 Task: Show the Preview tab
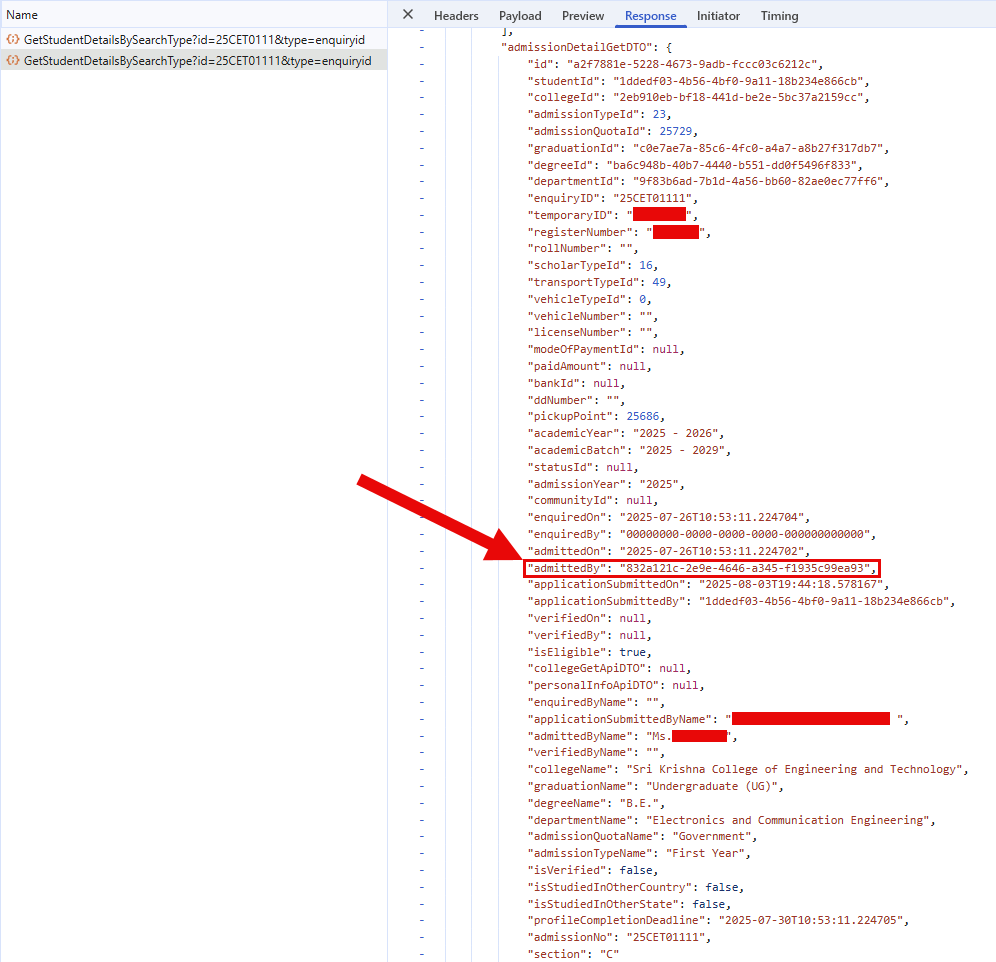coord(583,16)
